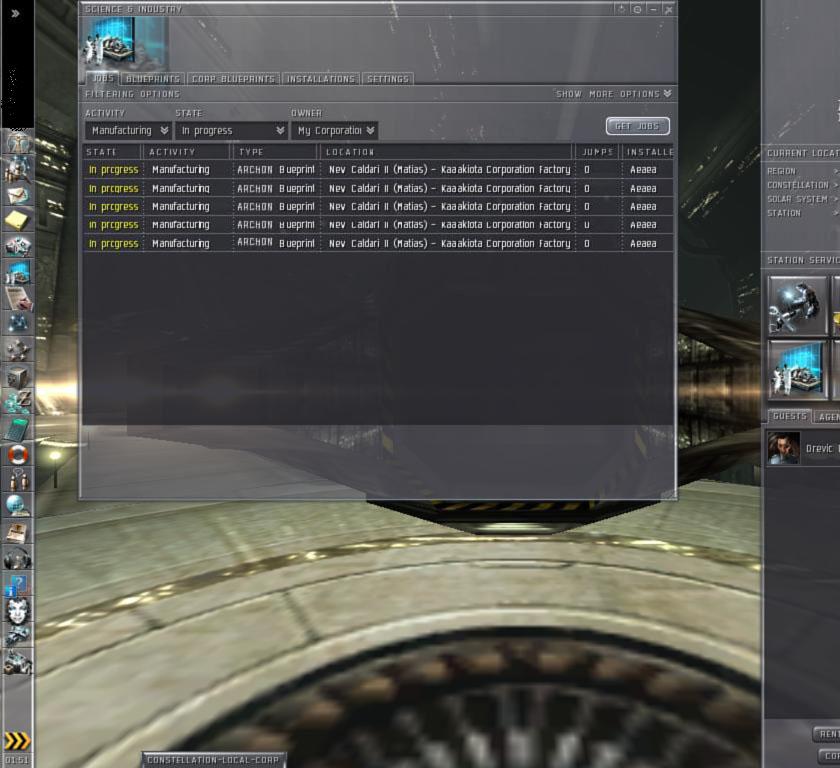
Task: Click the 01:51 clock display
Action: (17, 760)
